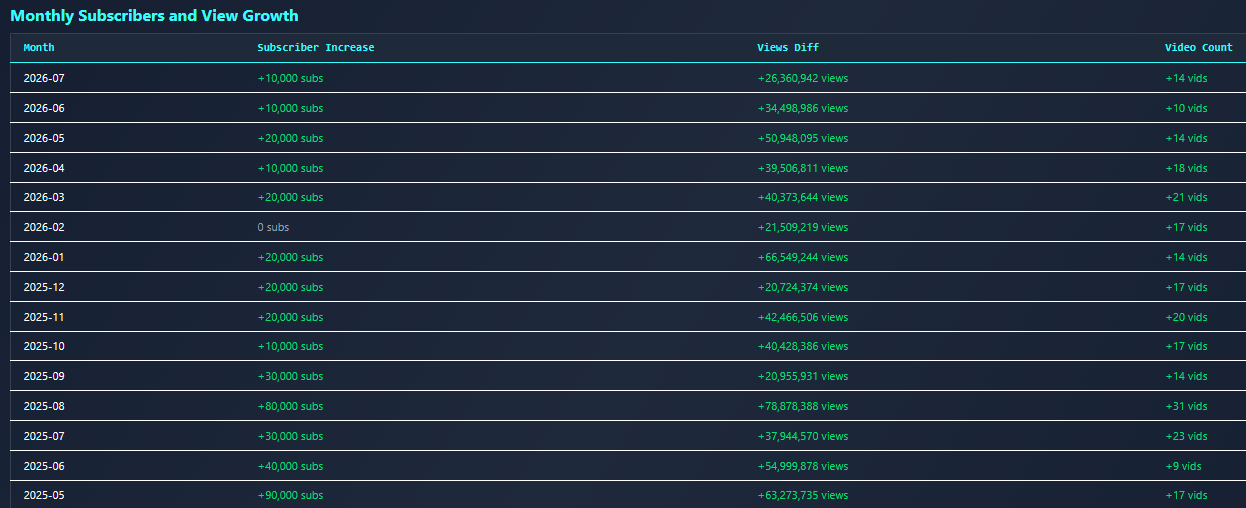Click the +54,999,878 views value
Screen dimensions: 1246x508
803,466
